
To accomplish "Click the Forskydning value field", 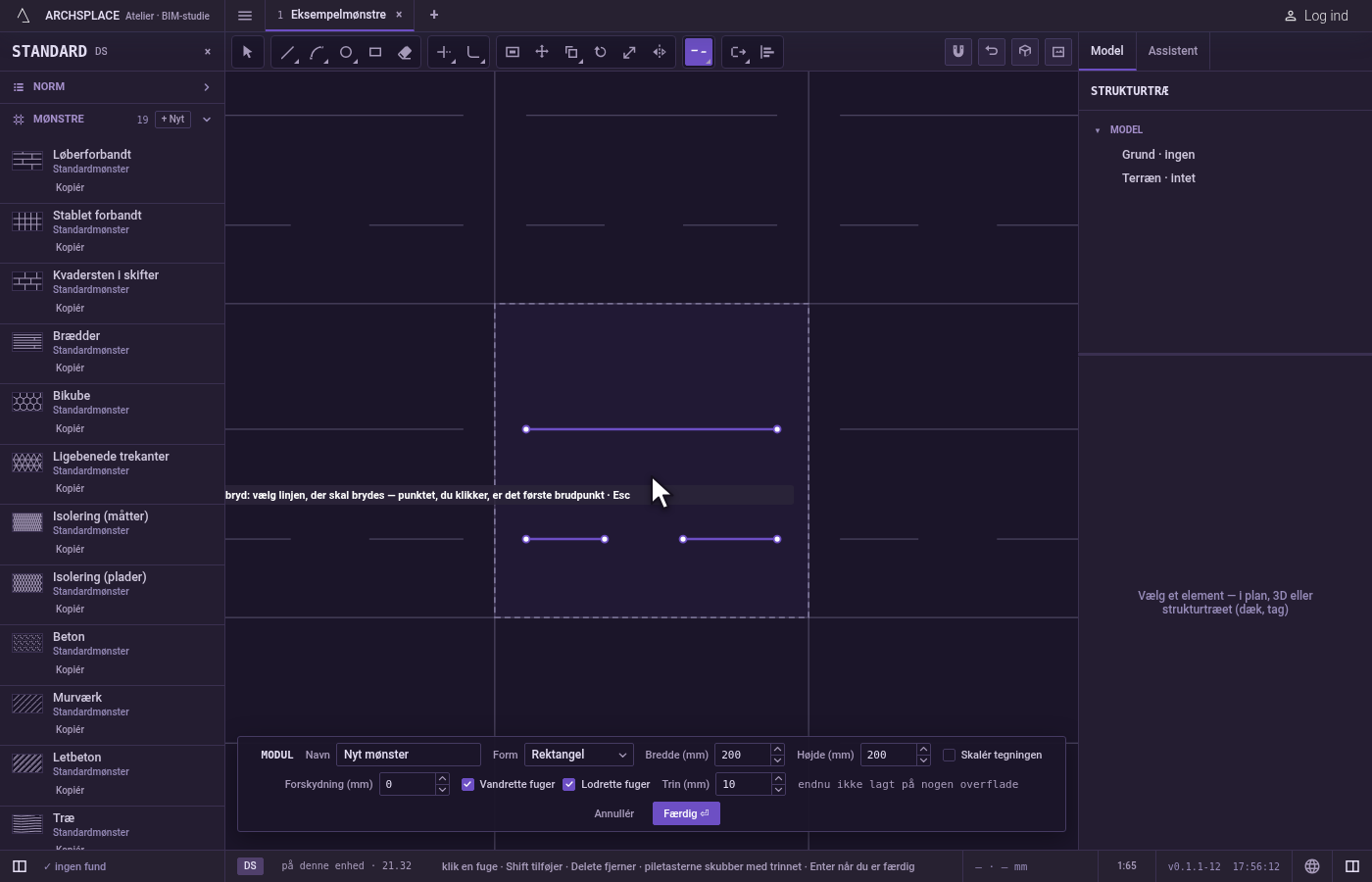I will point(407,784).
